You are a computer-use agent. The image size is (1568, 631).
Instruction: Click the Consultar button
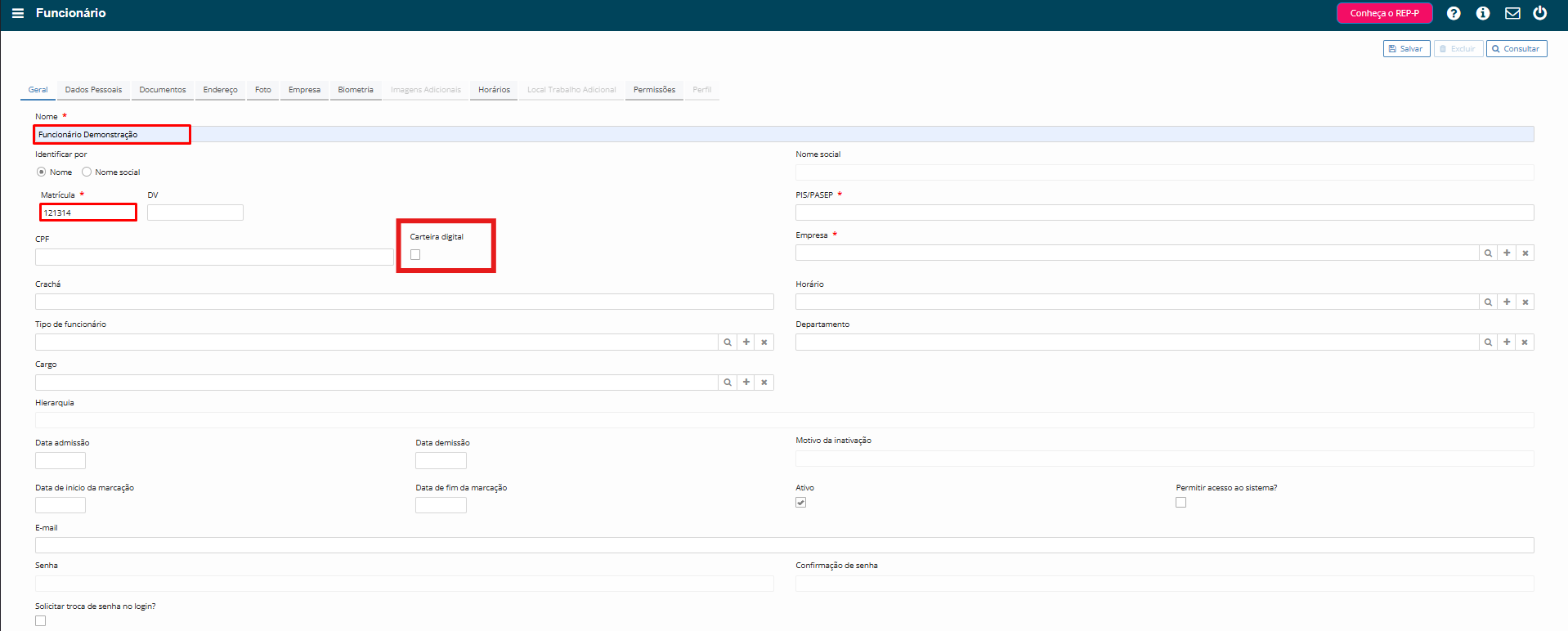1516,49
